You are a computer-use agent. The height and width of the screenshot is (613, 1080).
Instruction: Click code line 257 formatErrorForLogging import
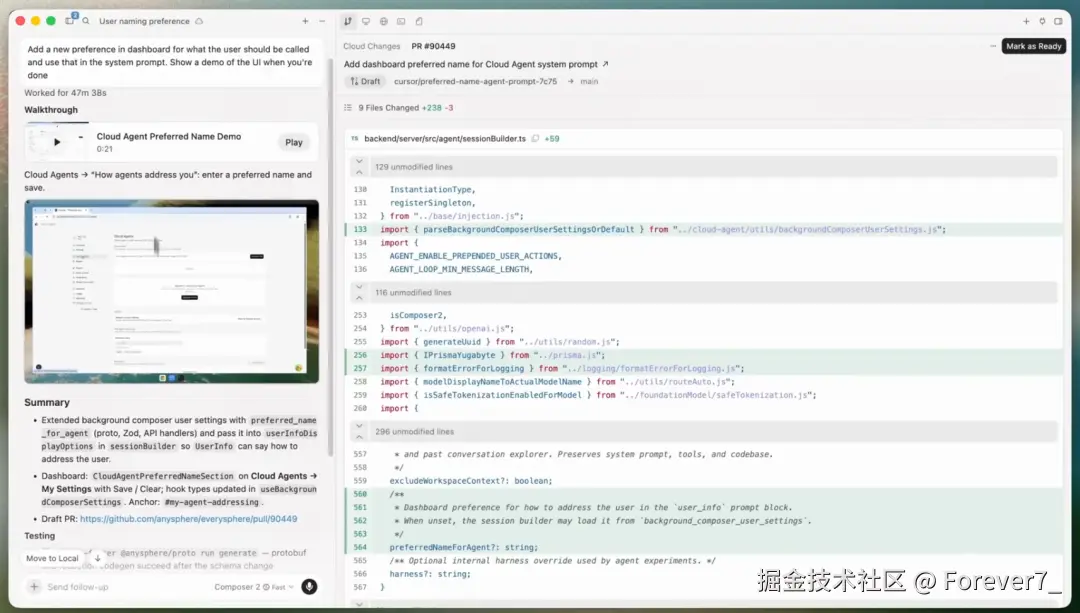pos(703,368)
